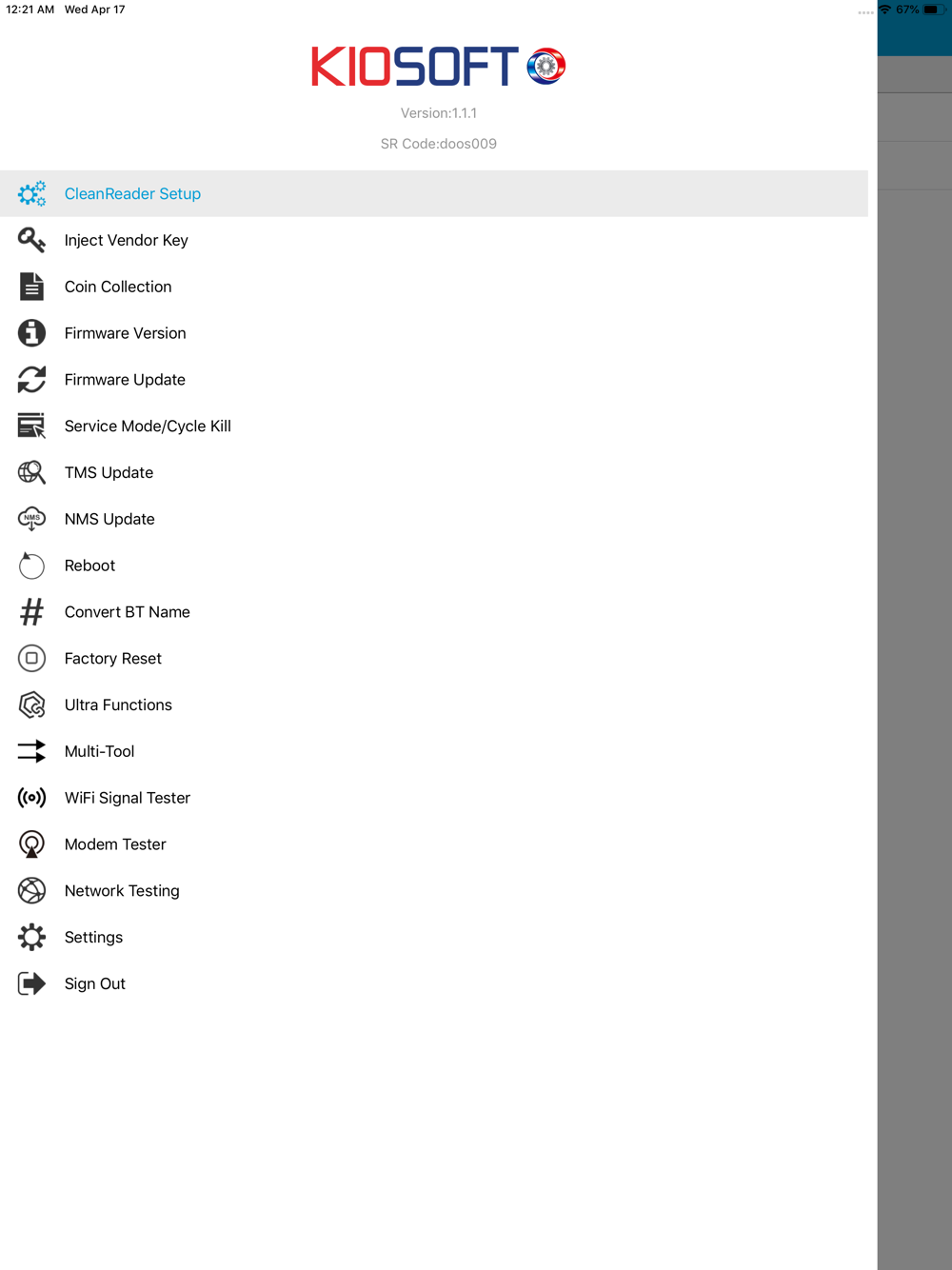Click the TMS Update globe icon

click(31, 472)
